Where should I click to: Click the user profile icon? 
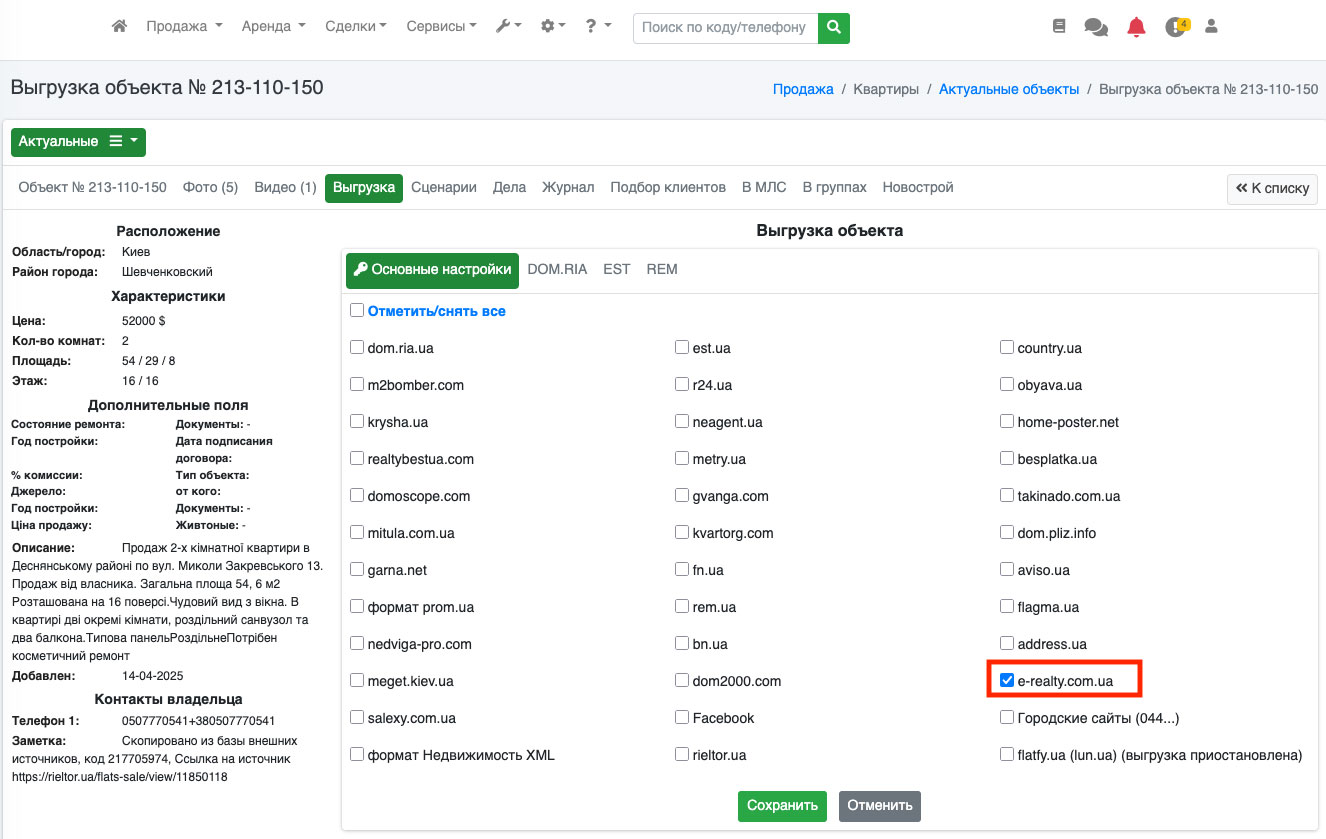1211,27
